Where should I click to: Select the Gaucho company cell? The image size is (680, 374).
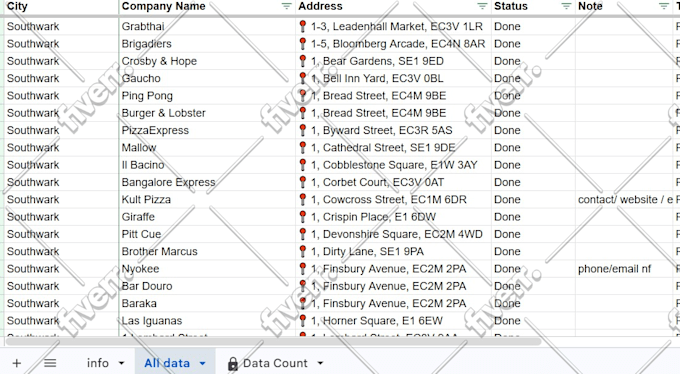tap(207, 79)
